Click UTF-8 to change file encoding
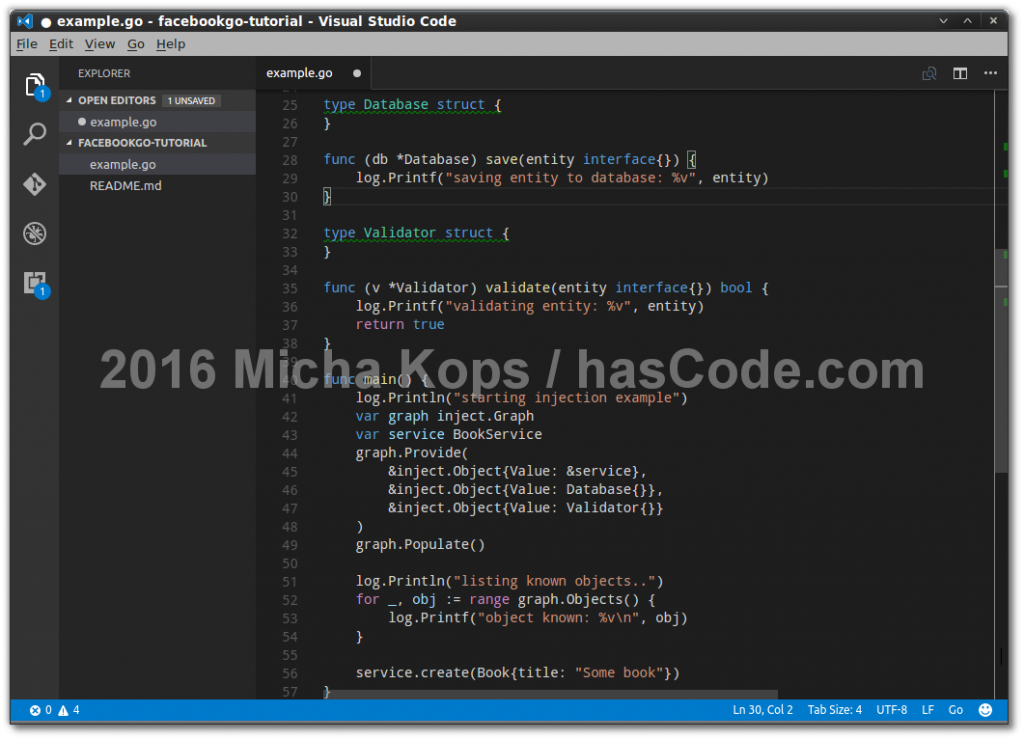Screen dimensions: 1024x740 [891, 710]
